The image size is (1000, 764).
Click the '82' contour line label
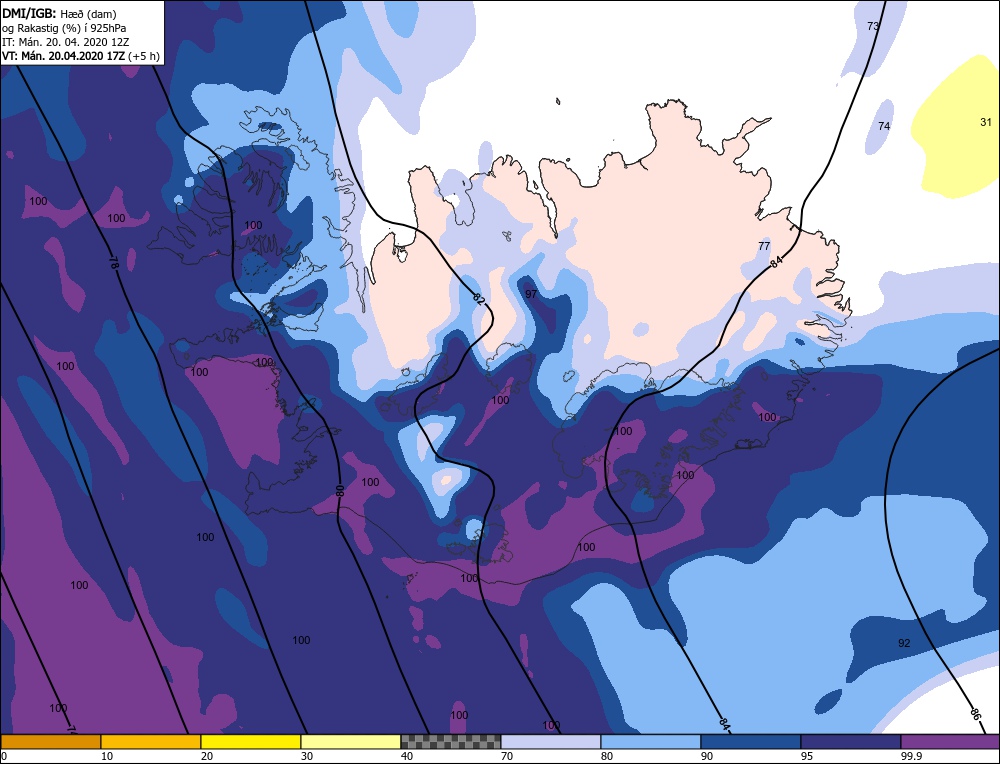tap(479, 298)
